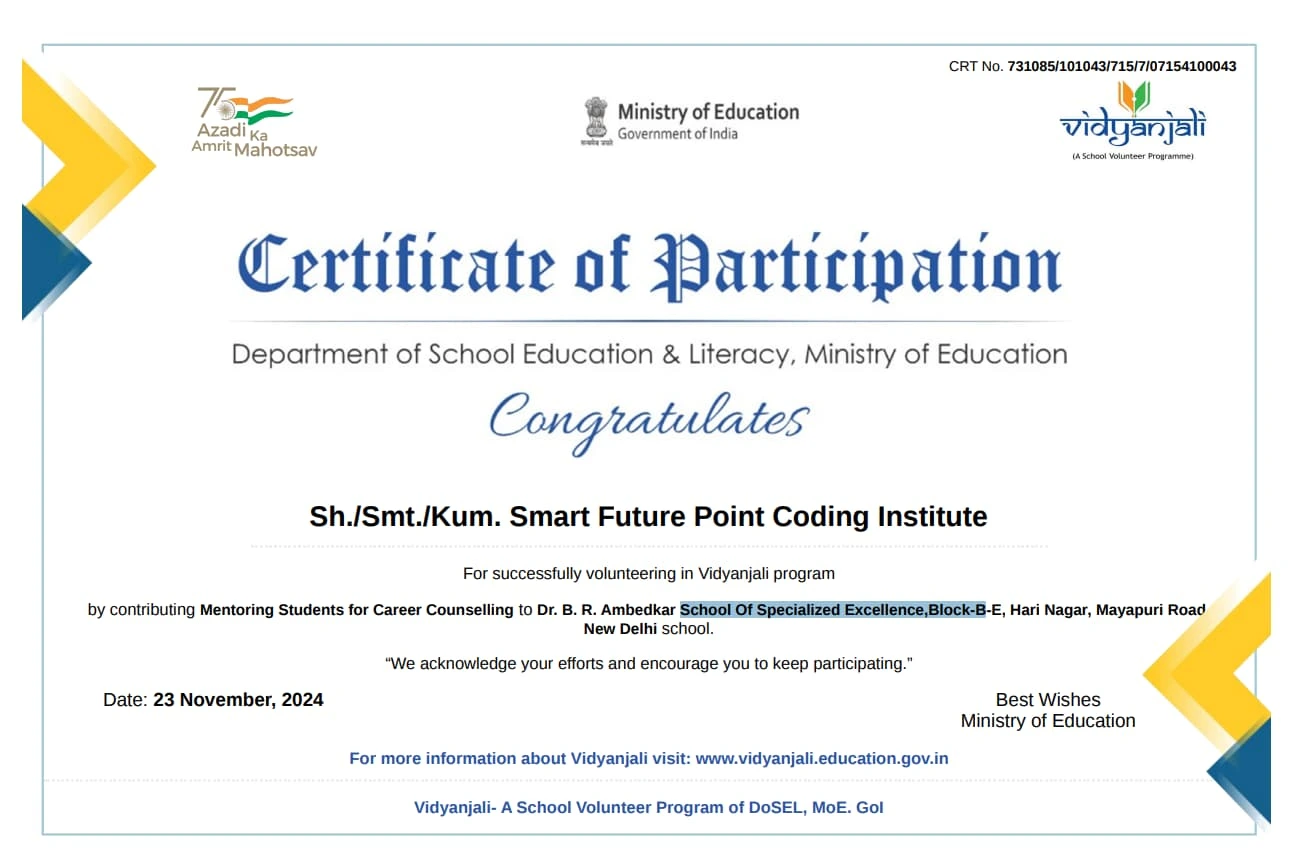The width and height of the screenshot is (1292, 857).
Task: Click 'Hari Nagar, Mayapuri Road' in the address
Action: point(1108,610)
